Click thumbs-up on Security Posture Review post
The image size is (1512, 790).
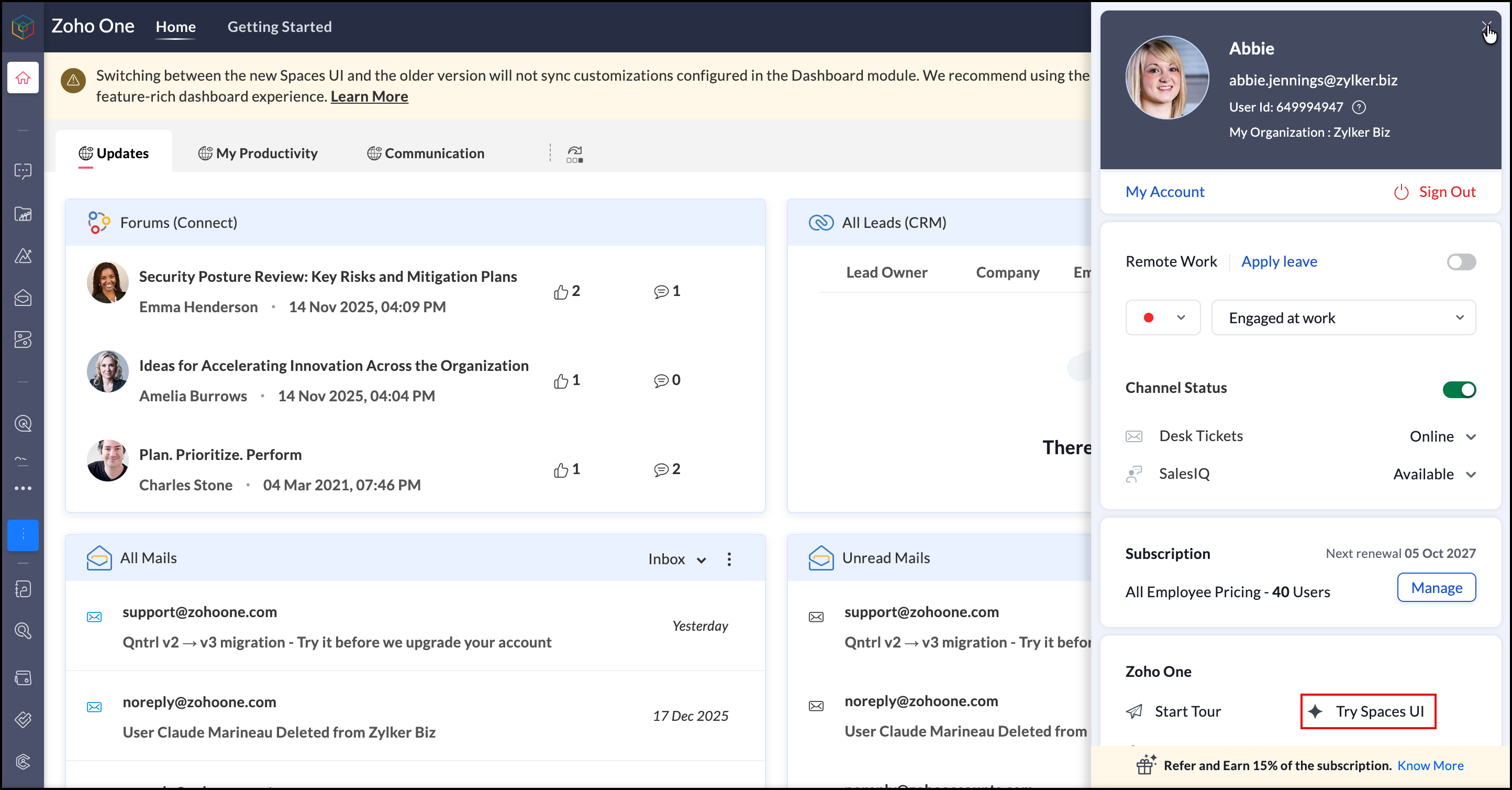click(x=561, y=292)
